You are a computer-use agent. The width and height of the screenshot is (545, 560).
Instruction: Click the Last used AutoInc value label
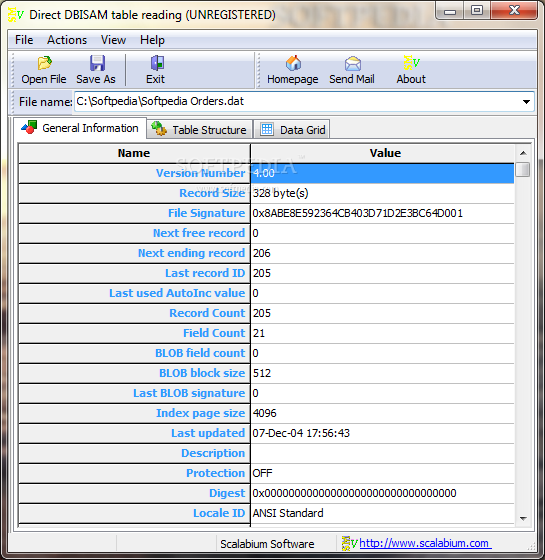(x=134, y=294)
